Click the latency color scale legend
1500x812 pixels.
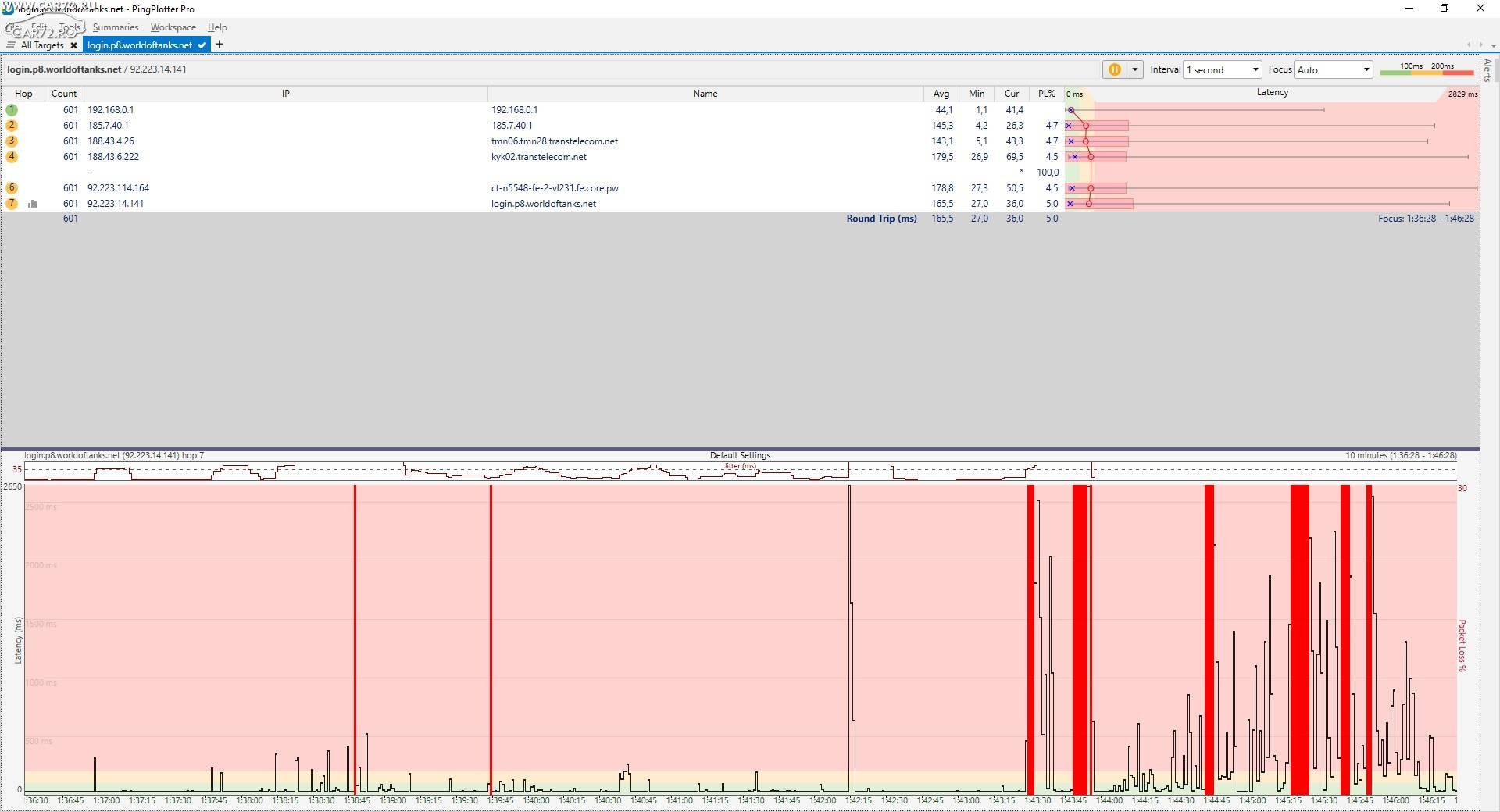click(x=1427, y=69)
